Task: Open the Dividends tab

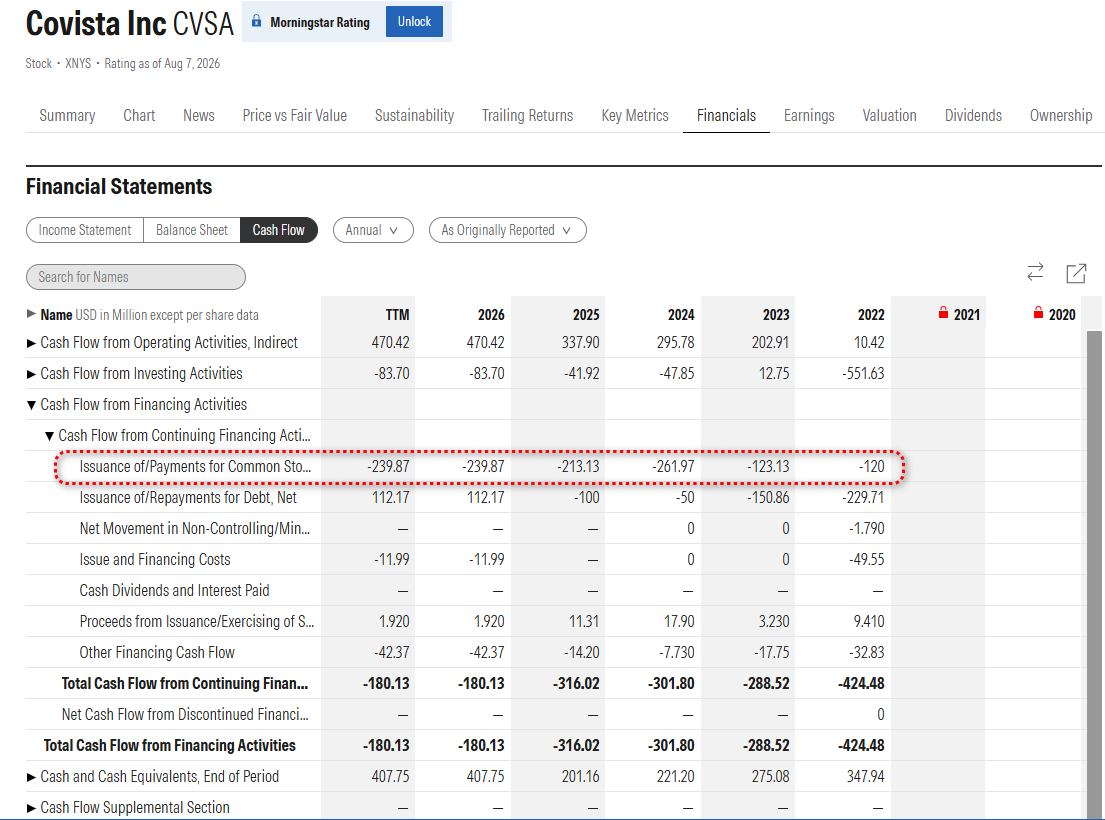Action: tap(973, 116)
